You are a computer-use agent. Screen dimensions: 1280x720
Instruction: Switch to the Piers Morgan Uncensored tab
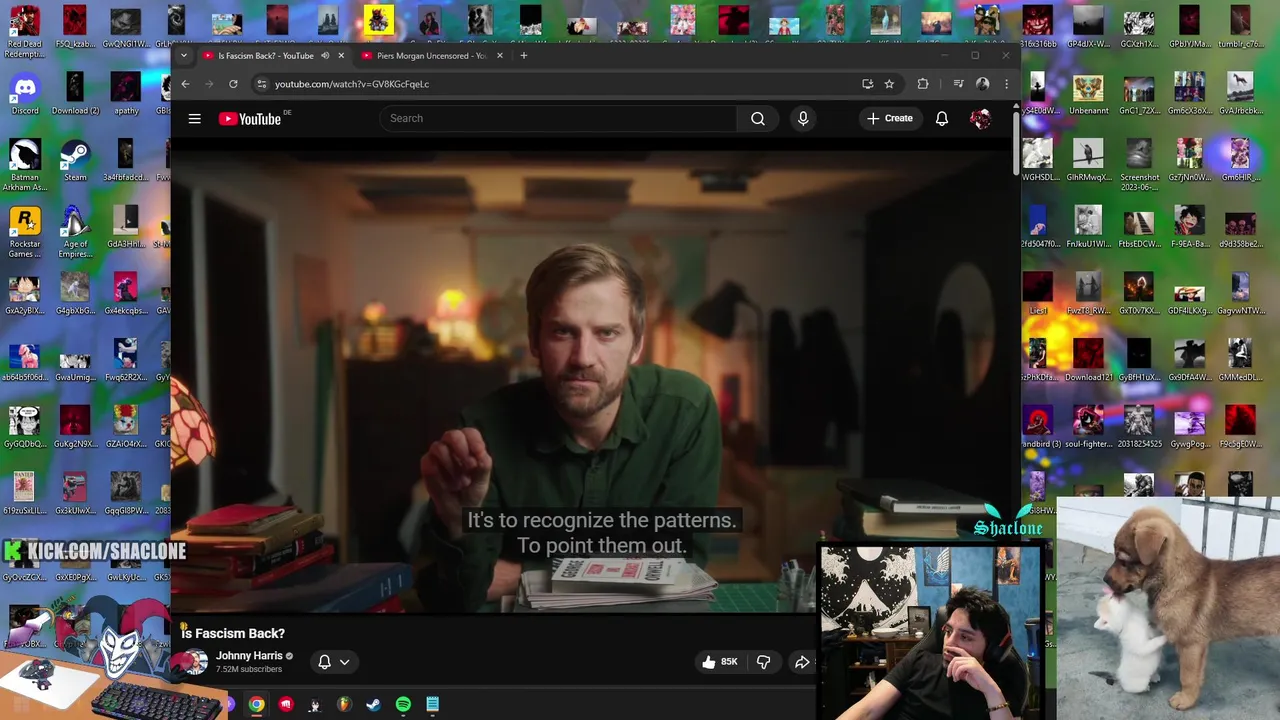(430, 55)
